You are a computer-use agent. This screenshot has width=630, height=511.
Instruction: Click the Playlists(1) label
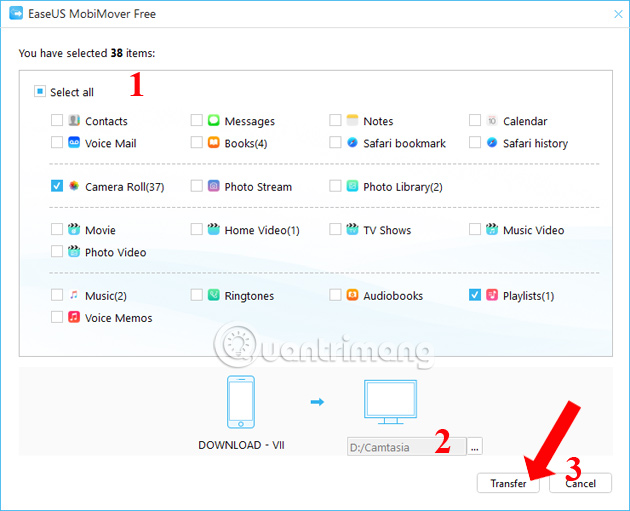coord(529,296)
